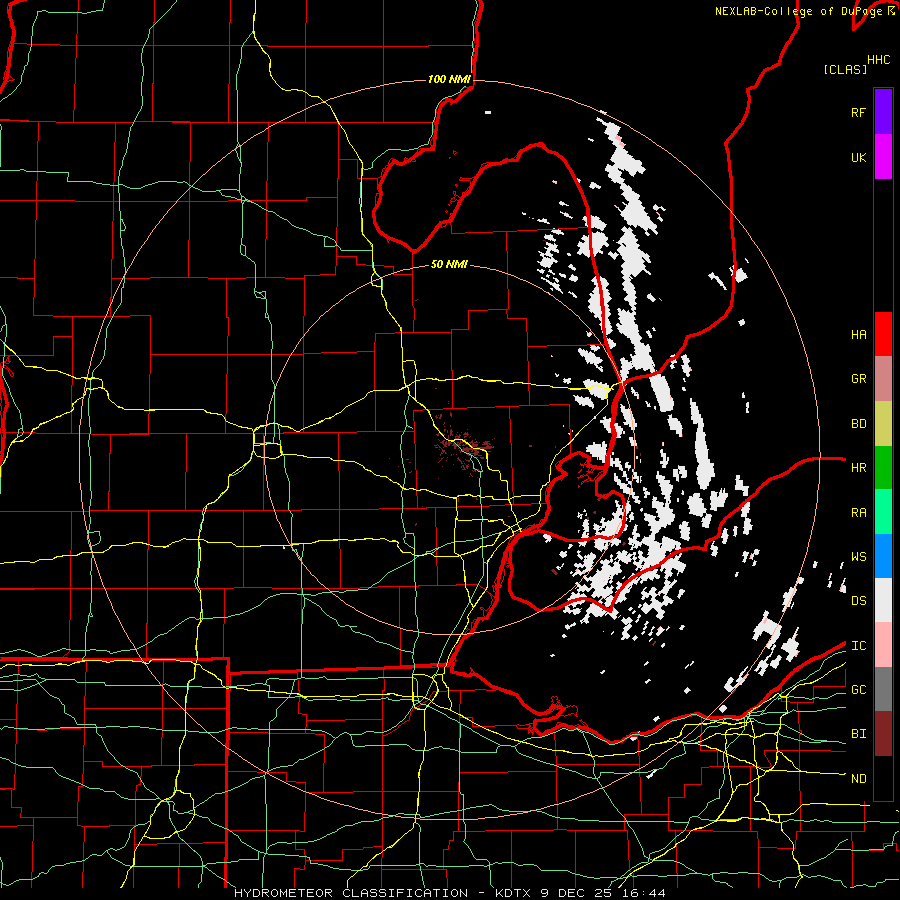This screenshot has width=900, height=900.
Task: Click the UK legend label
Action: [859, 157]
